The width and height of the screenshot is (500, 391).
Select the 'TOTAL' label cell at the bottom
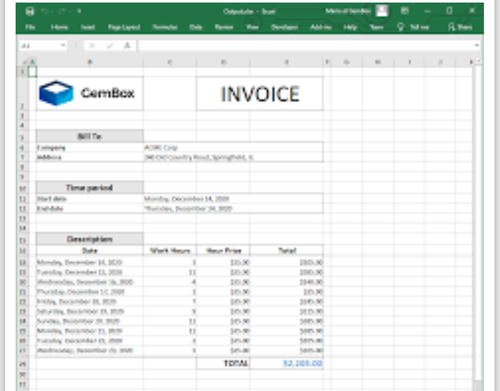coord(223,363)
